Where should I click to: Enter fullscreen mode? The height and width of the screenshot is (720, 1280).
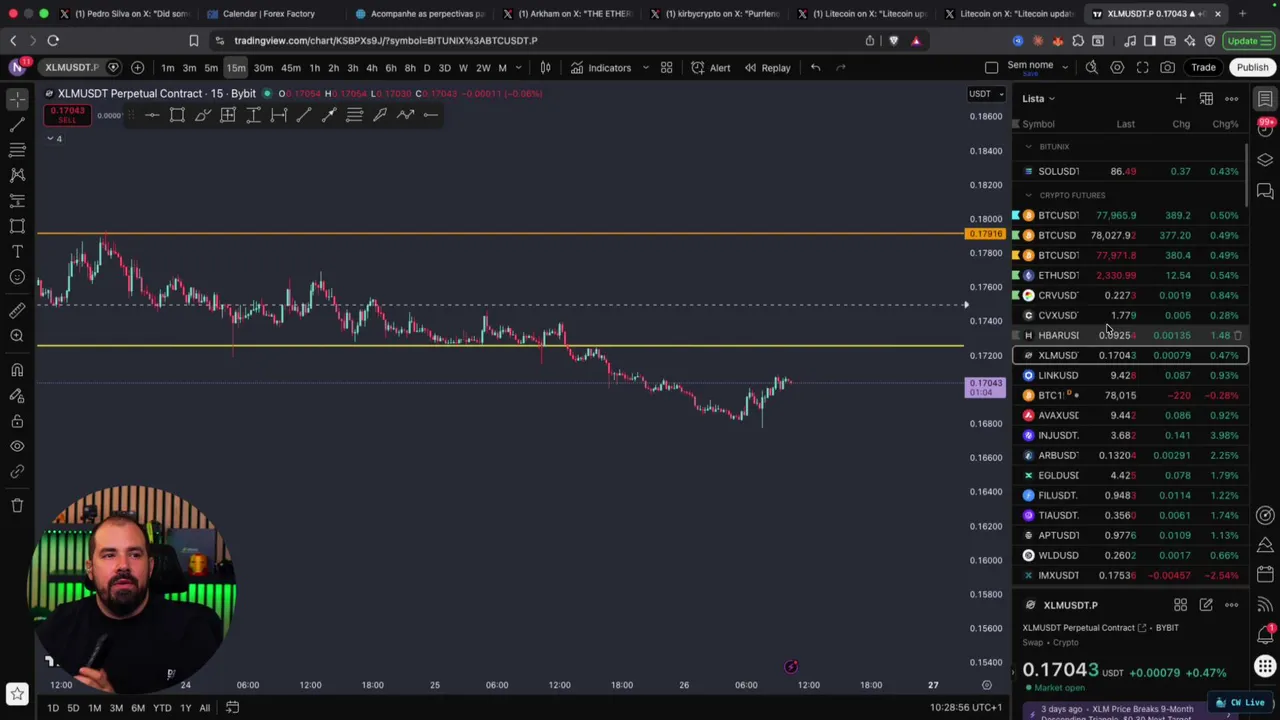click(x=1143, y=68)
